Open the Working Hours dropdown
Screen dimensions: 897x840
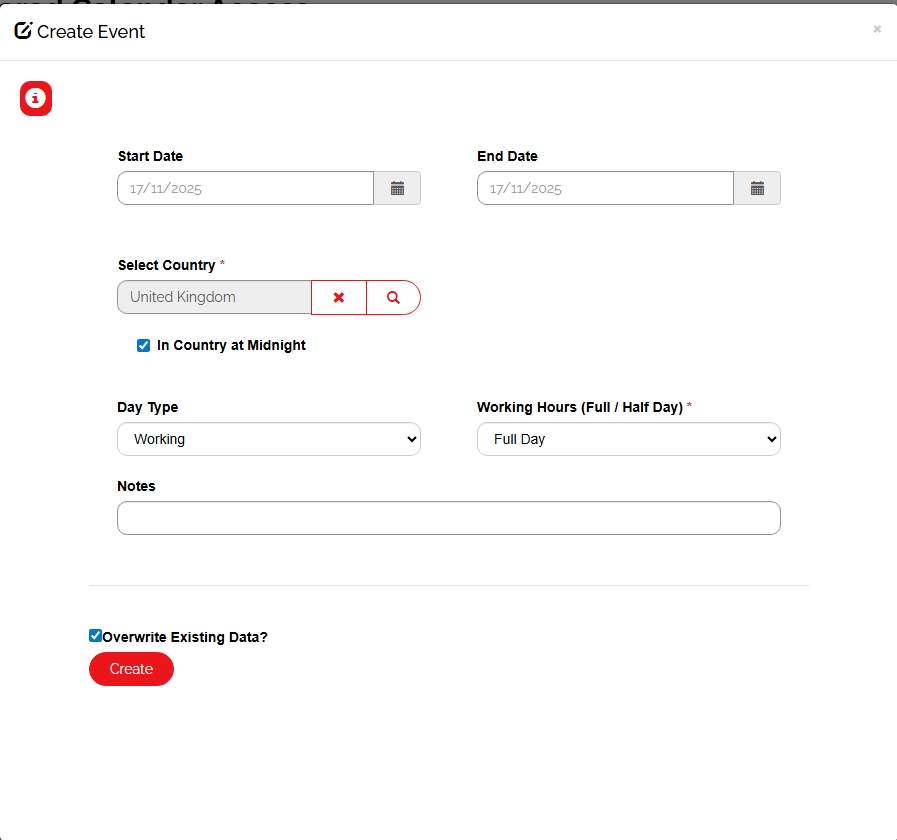tap(628, 439)
